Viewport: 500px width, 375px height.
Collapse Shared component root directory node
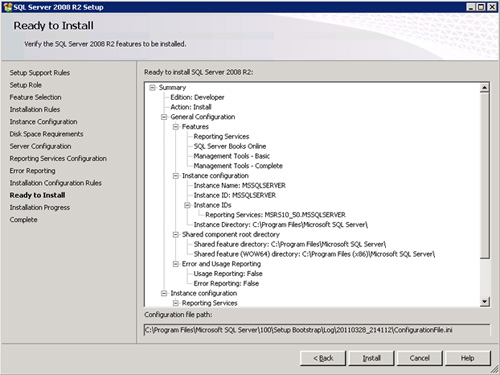176,235
